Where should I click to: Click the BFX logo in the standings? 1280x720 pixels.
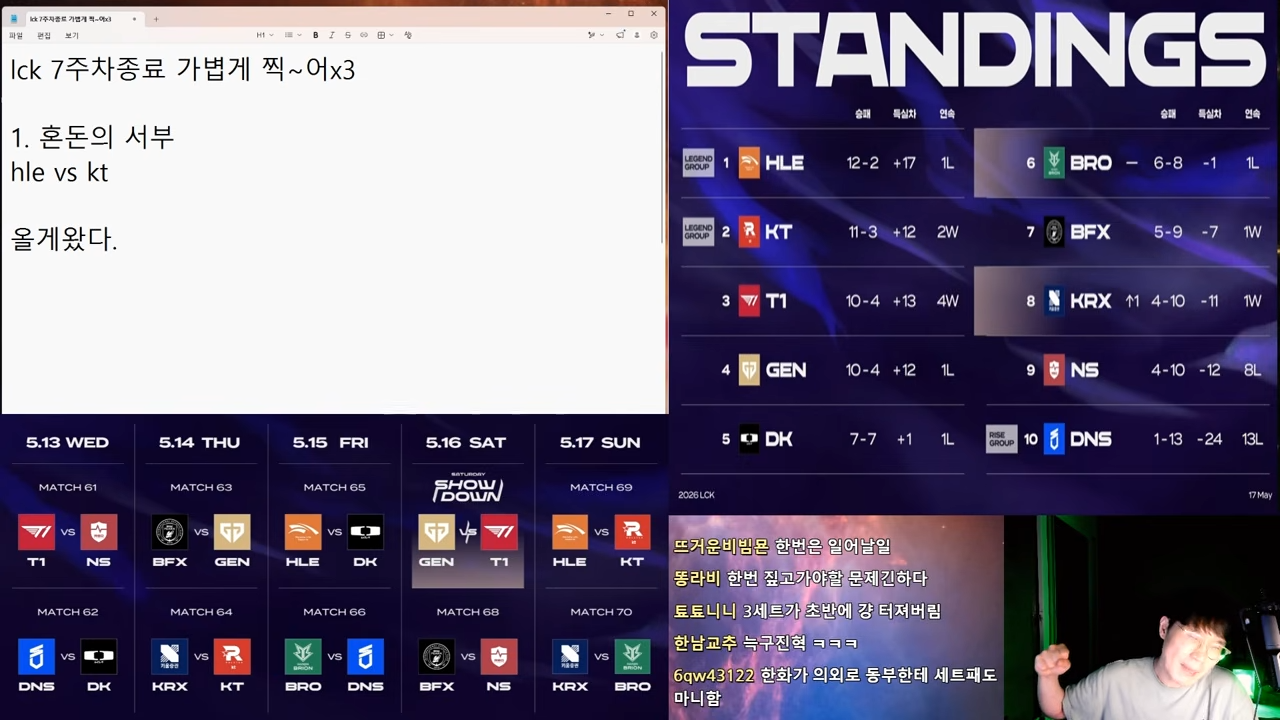1054,232
